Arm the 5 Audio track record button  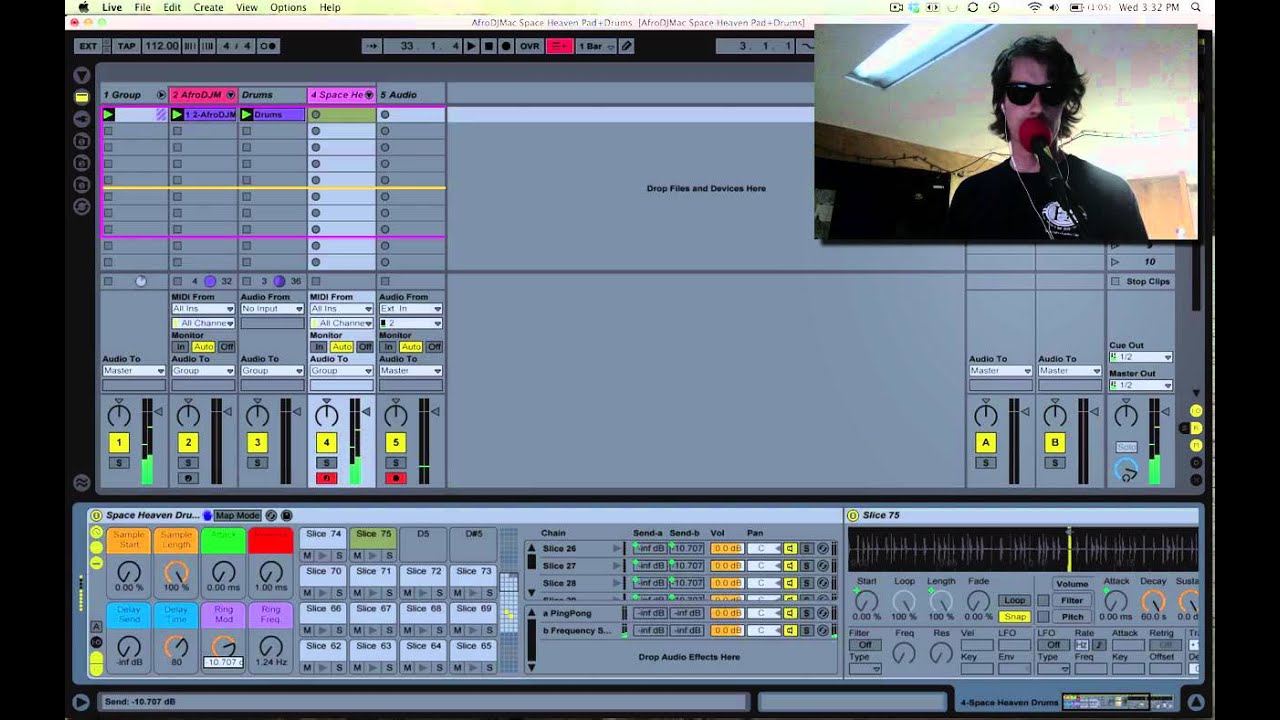(395, 478)
